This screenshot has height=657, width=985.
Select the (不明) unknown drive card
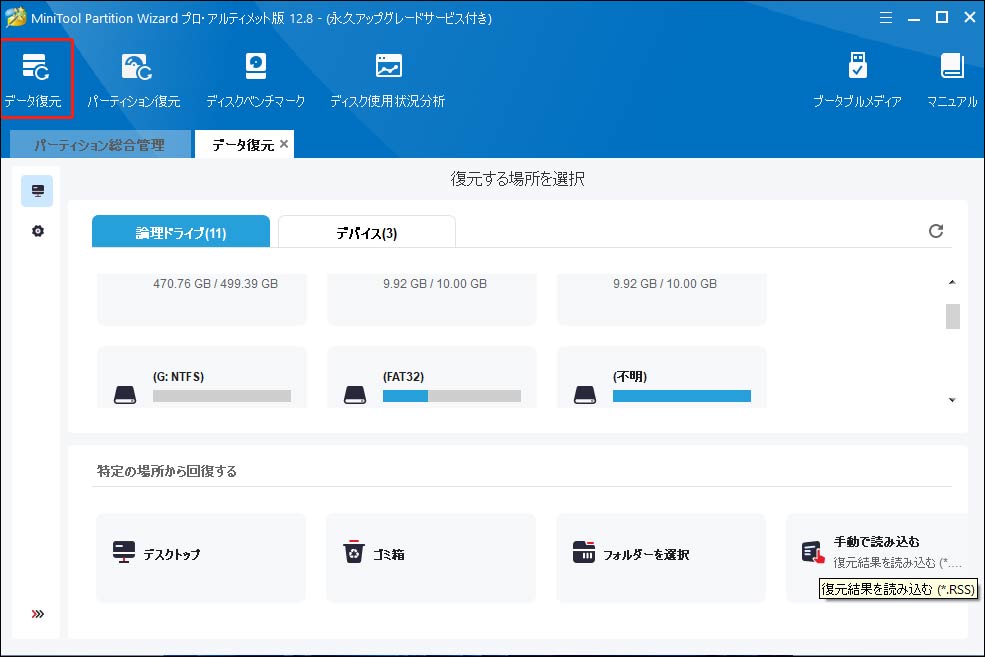(x=661, y=377)
